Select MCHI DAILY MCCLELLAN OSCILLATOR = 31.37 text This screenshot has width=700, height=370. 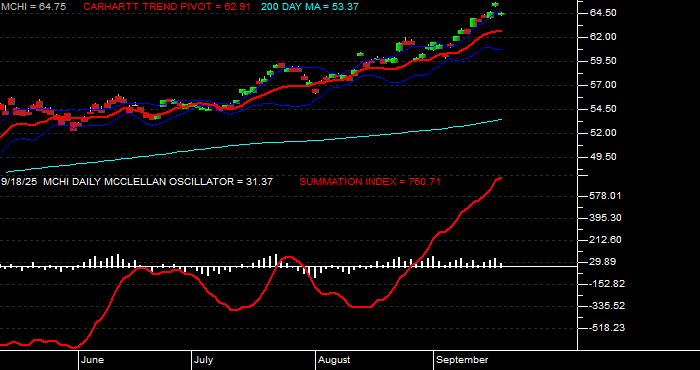point(158,182)
